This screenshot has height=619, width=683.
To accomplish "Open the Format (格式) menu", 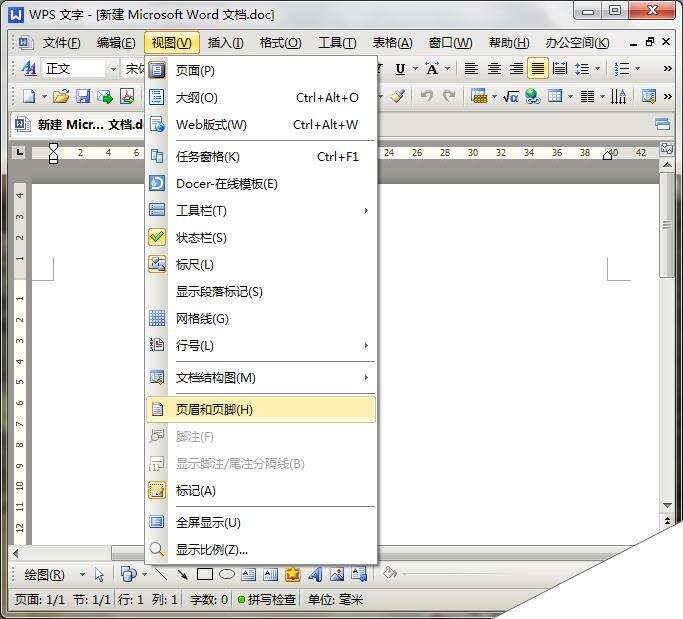I will (281, 43).
